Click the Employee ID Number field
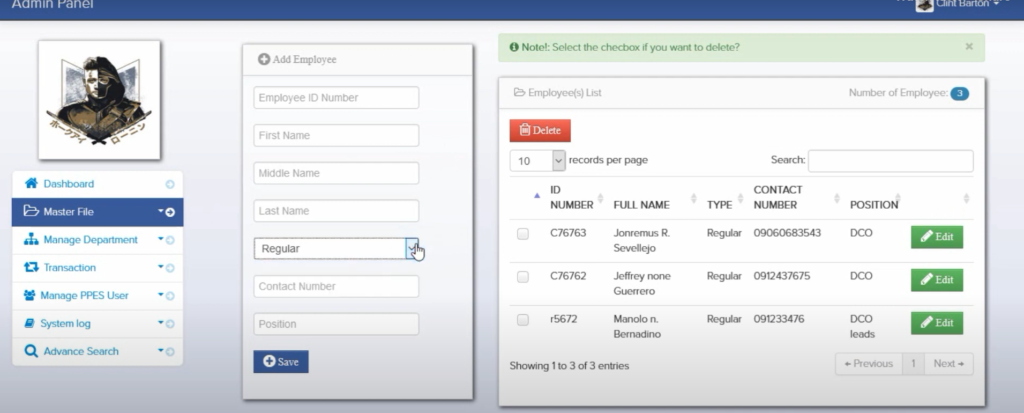The height and width of the screenshot is (413, 1024). [x=336, y=97]
